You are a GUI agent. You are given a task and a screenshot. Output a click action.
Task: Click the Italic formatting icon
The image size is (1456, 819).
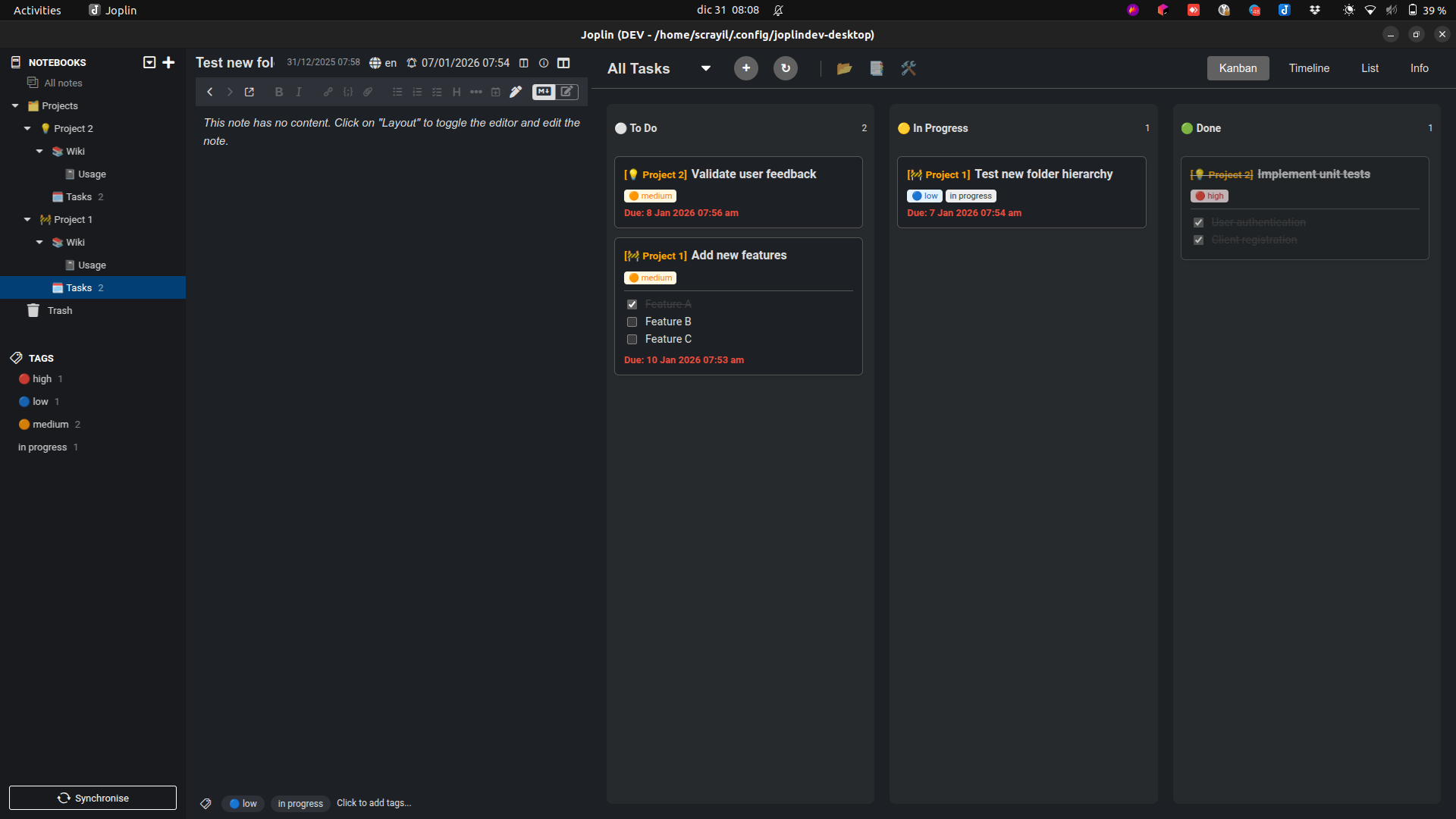(299, 92)
